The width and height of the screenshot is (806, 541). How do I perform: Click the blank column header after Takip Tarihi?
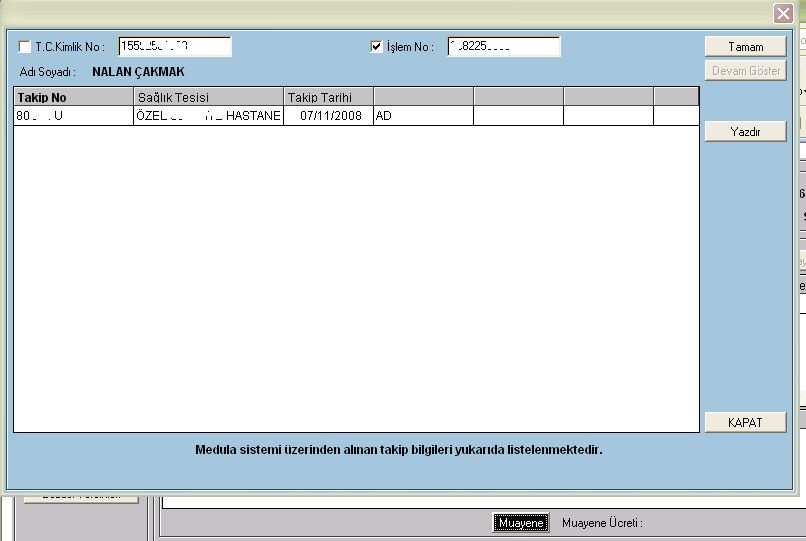[422, 97]
